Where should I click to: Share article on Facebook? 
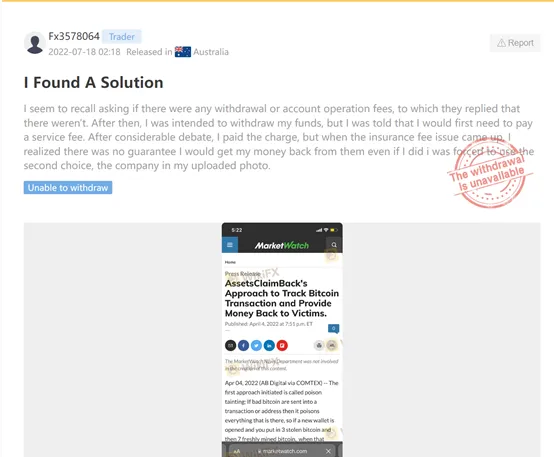243,345
